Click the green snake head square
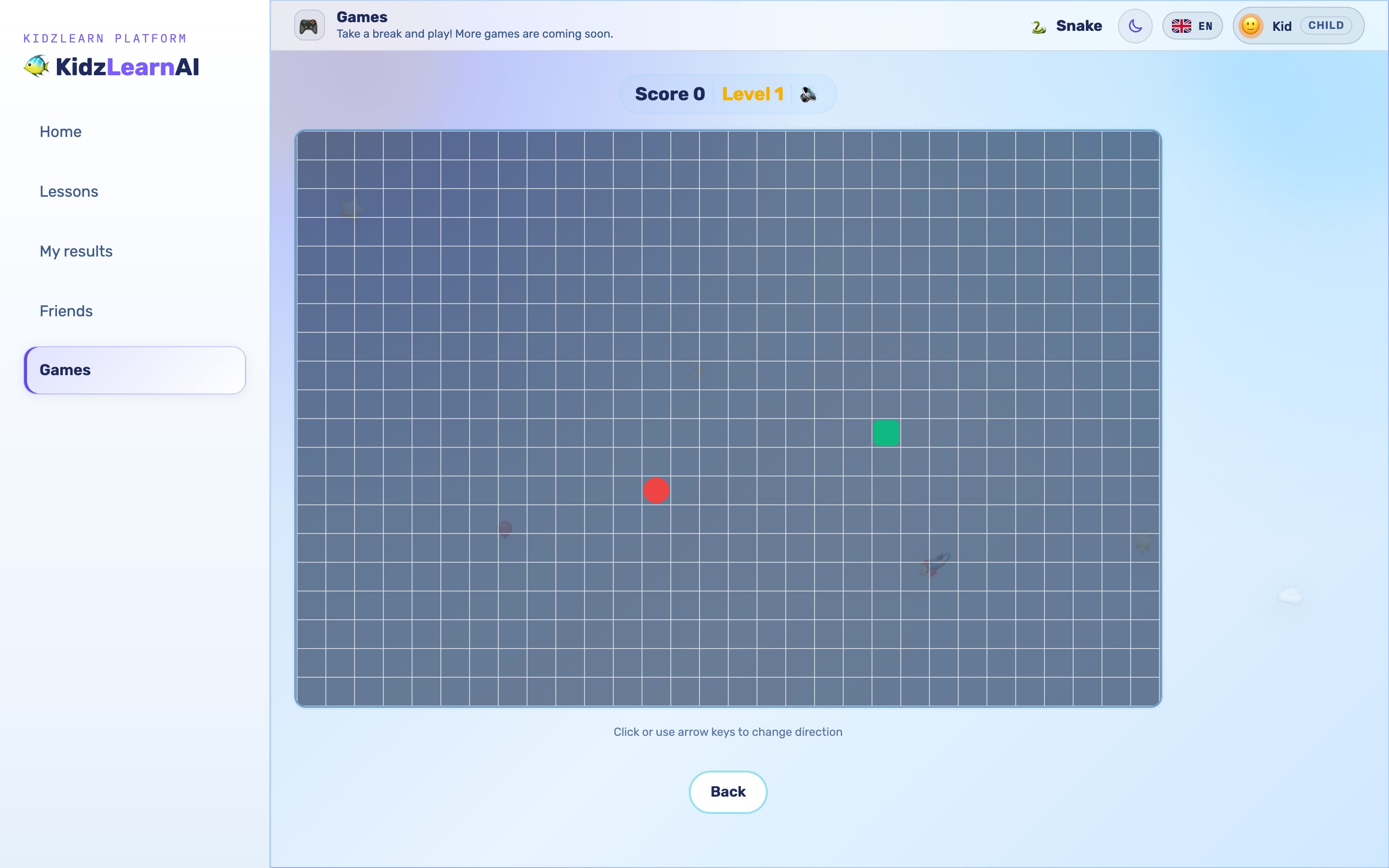The height and width of the screenshot is (868, 1389). point(886,433)
